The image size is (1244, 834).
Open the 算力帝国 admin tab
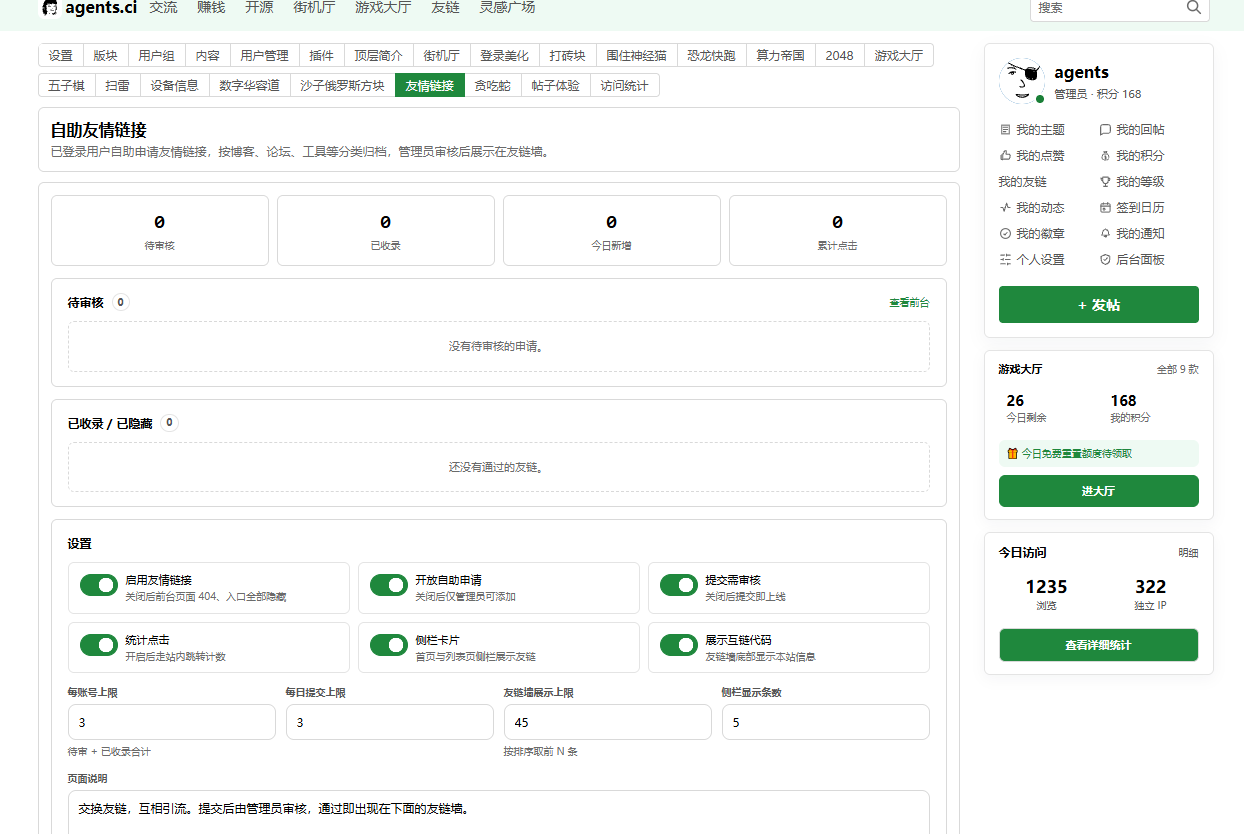tap(780, 56)
